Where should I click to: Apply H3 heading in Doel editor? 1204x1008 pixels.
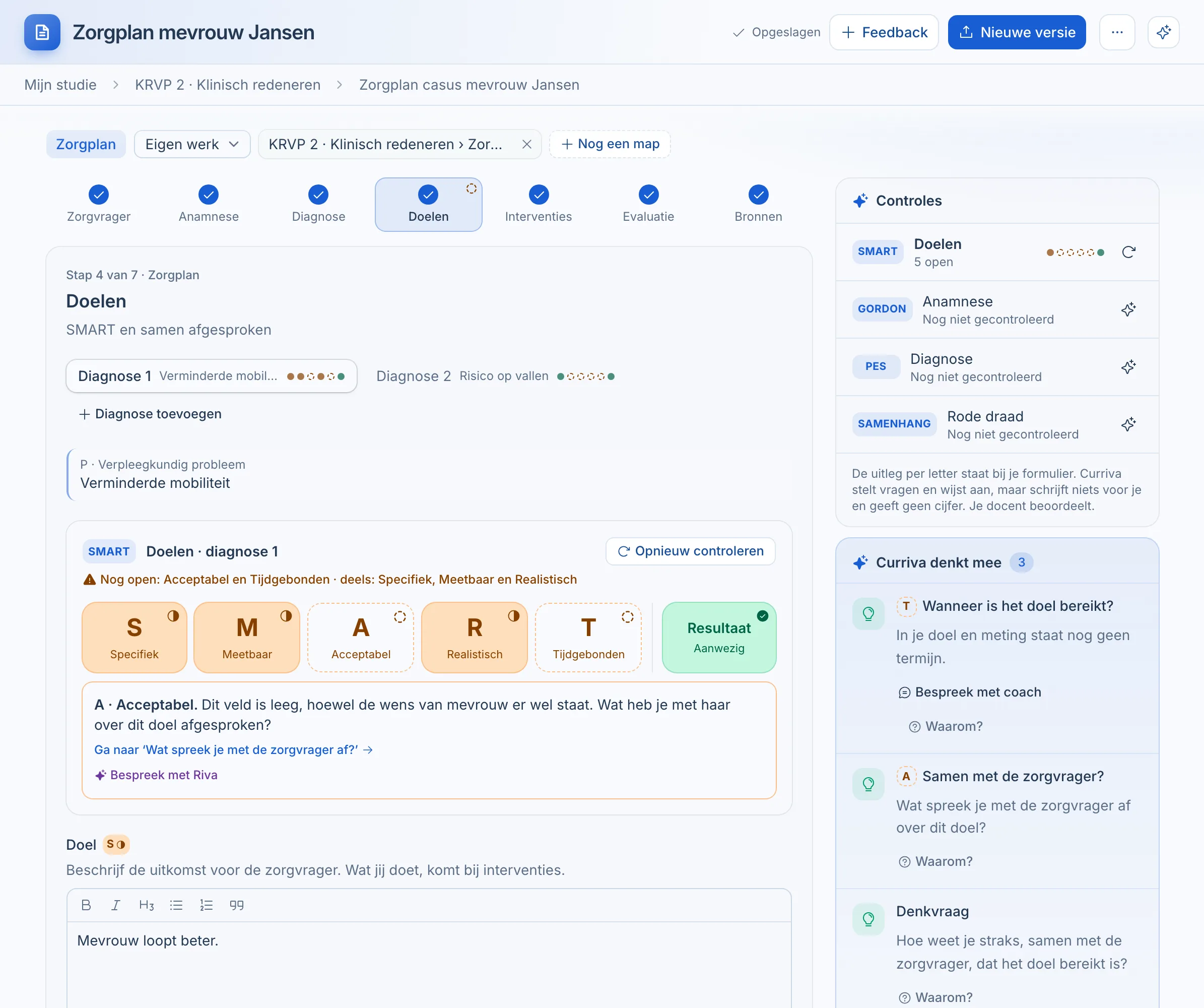[146, 905]
